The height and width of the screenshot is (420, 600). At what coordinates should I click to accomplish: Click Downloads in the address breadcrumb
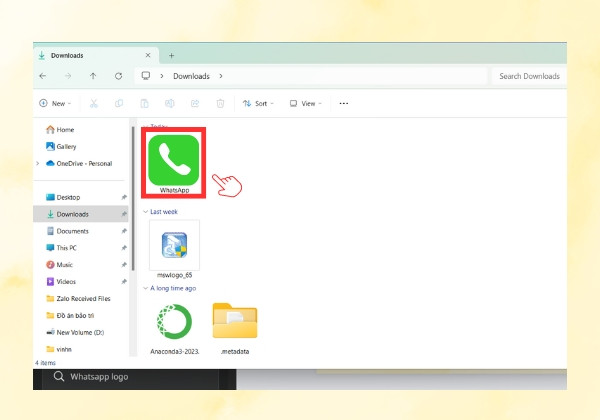point(191,76)
